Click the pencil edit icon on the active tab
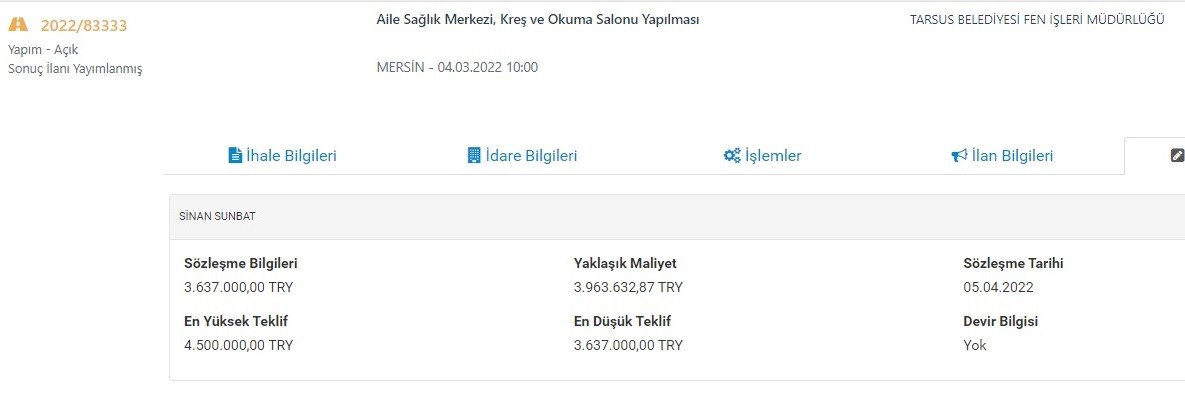The width and height of the screenshot is (1185, 395). [1177, 156]
